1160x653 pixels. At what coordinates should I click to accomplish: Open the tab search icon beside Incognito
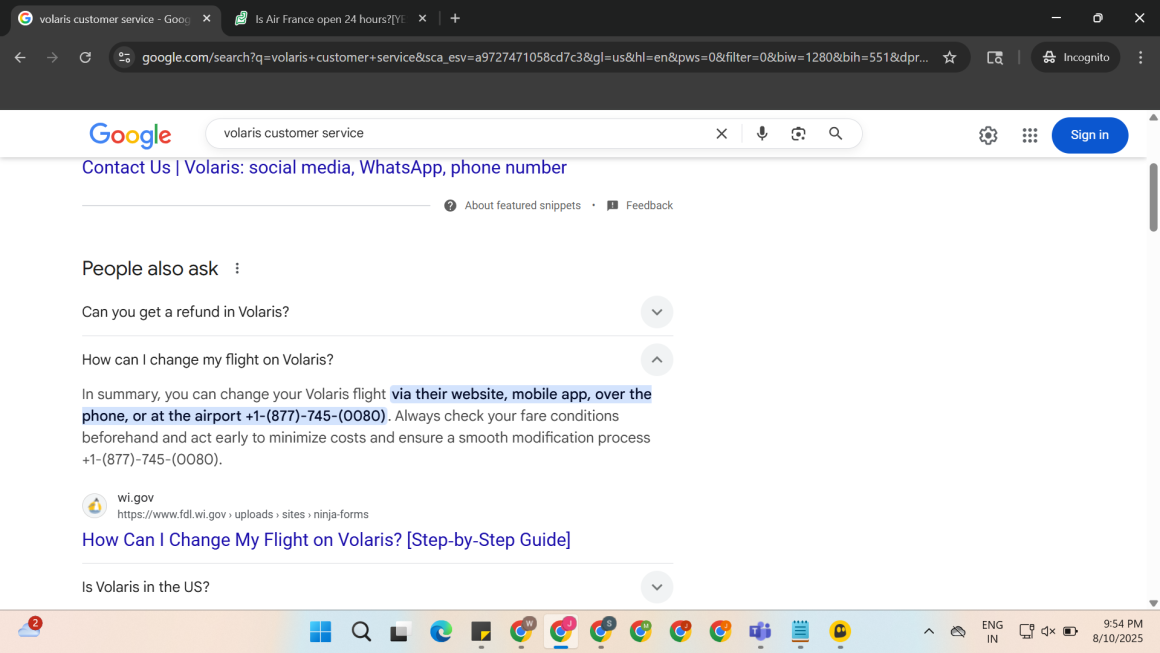point(995,58)
